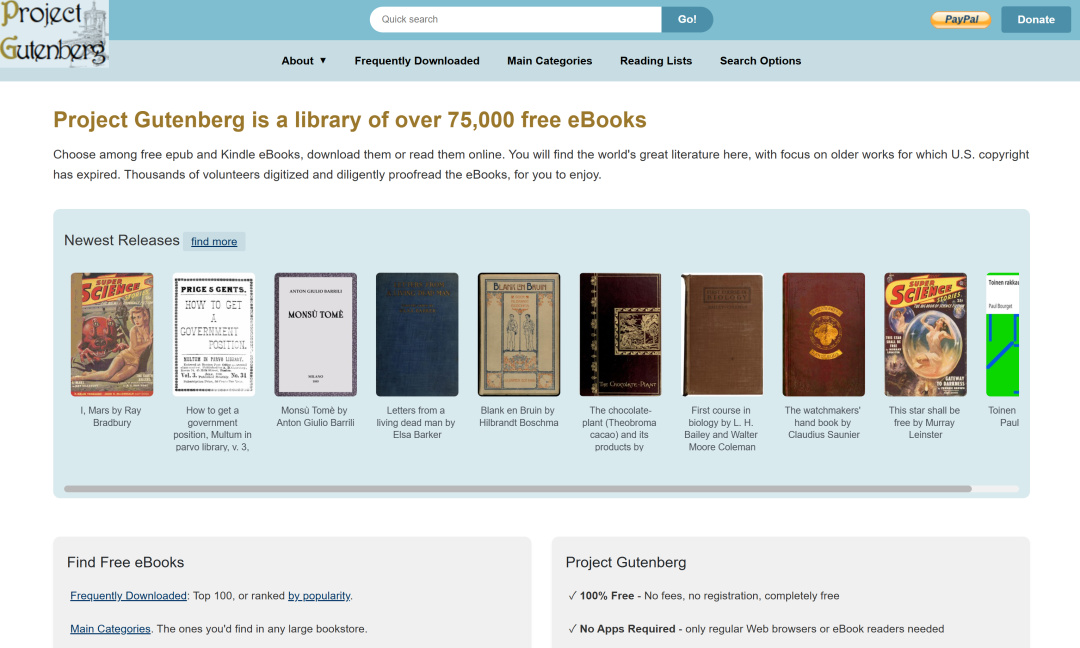
Task: Expand the About menu dropdown
Action: click(304, 61)
